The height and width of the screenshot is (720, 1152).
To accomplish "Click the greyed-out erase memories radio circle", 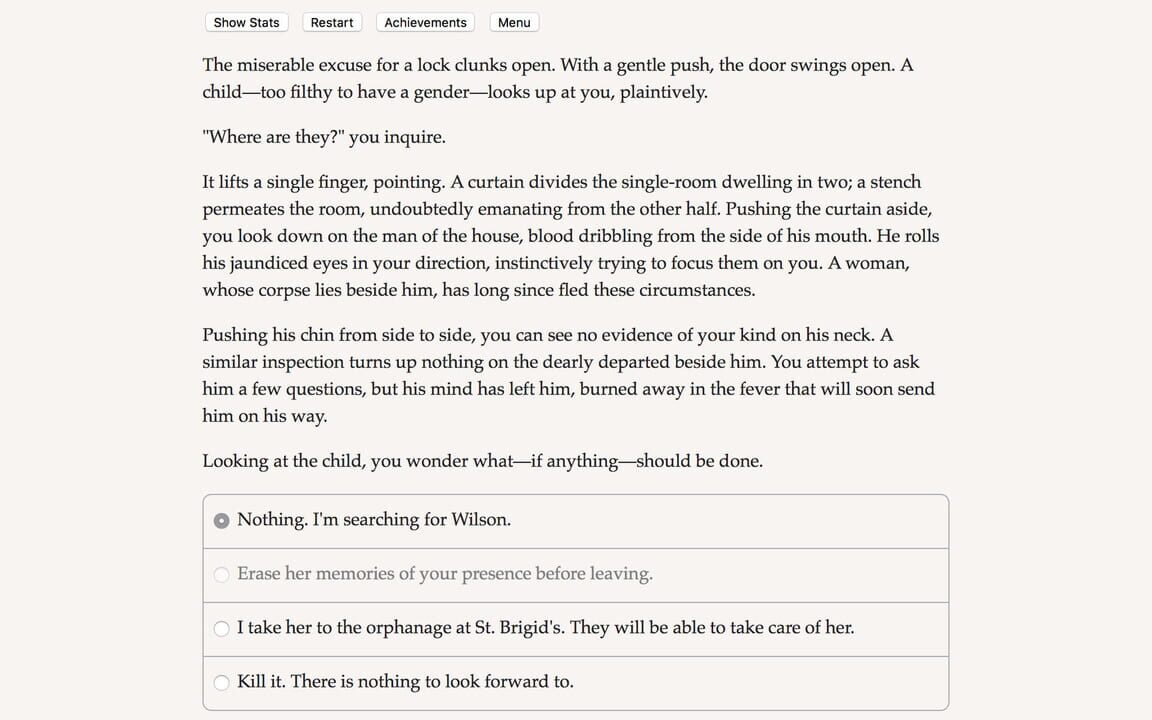I will click(x=221, y=575).
